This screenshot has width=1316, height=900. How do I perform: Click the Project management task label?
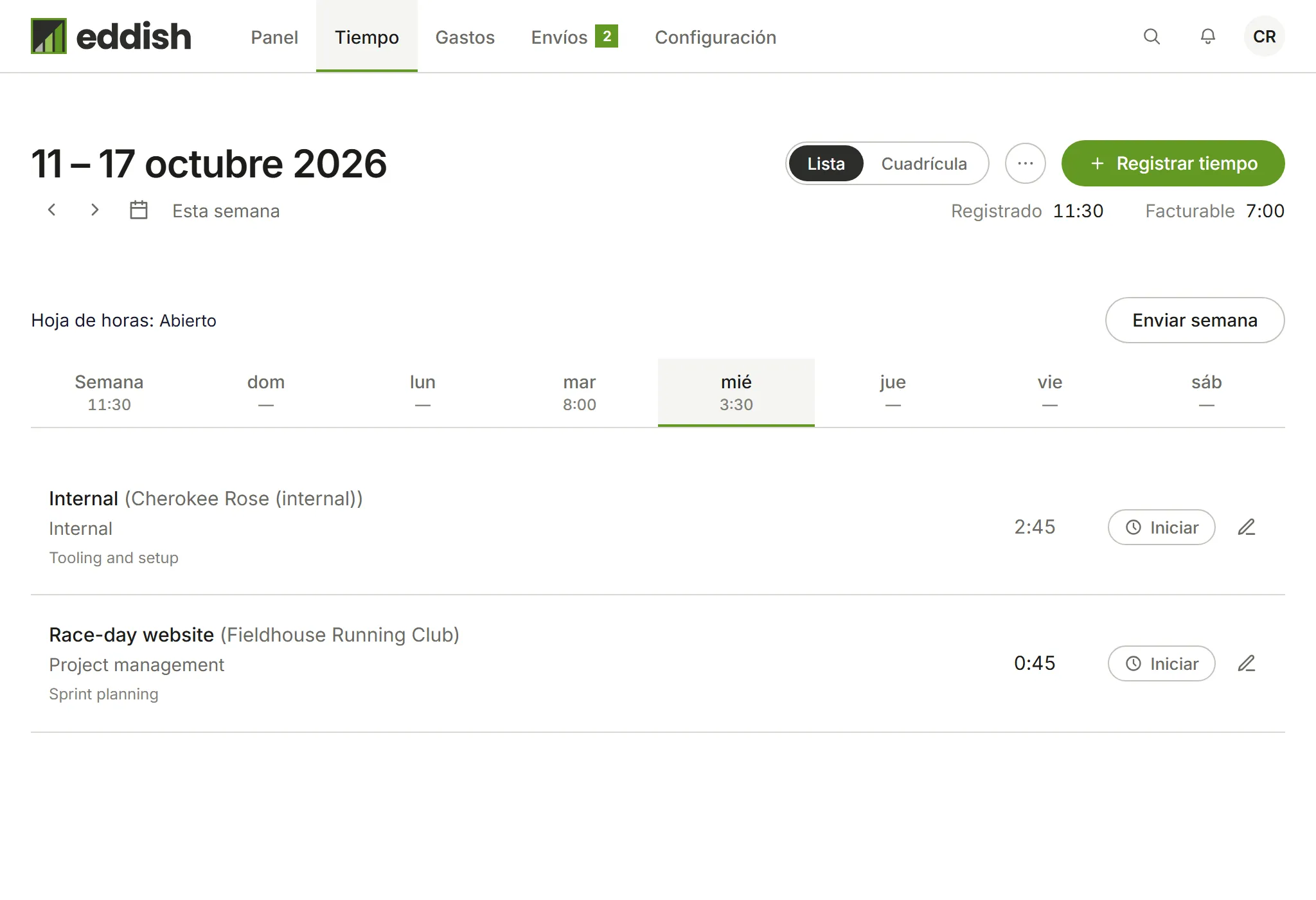click(137, 665)
